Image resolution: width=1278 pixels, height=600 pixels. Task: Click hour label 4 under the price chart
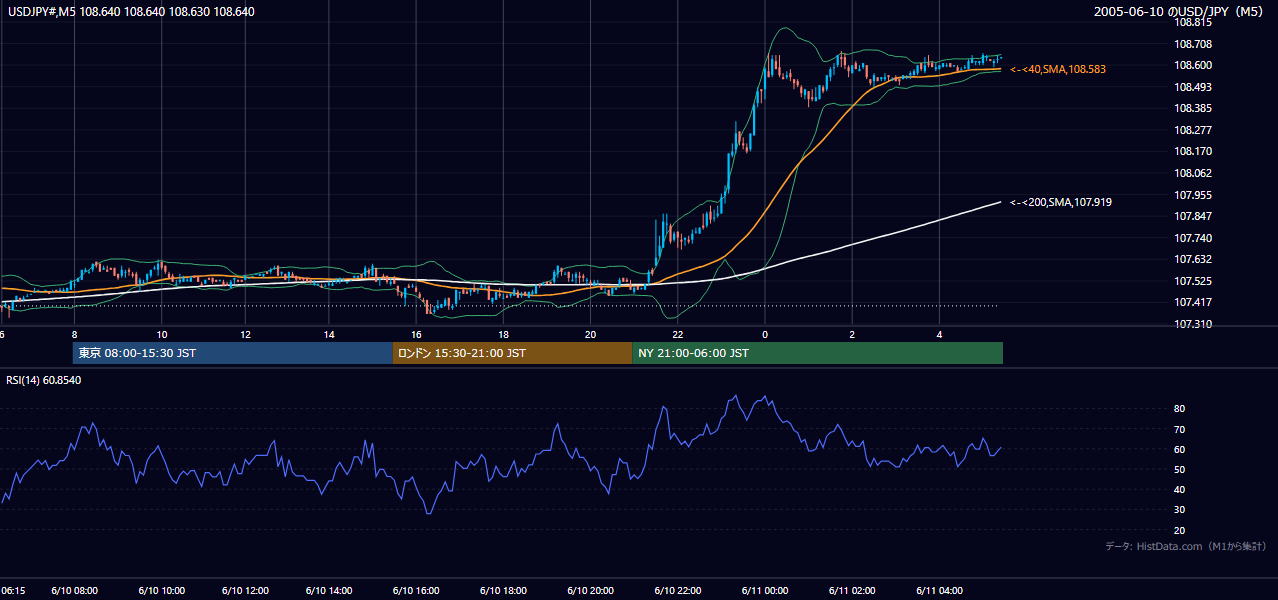click(939, 335)
